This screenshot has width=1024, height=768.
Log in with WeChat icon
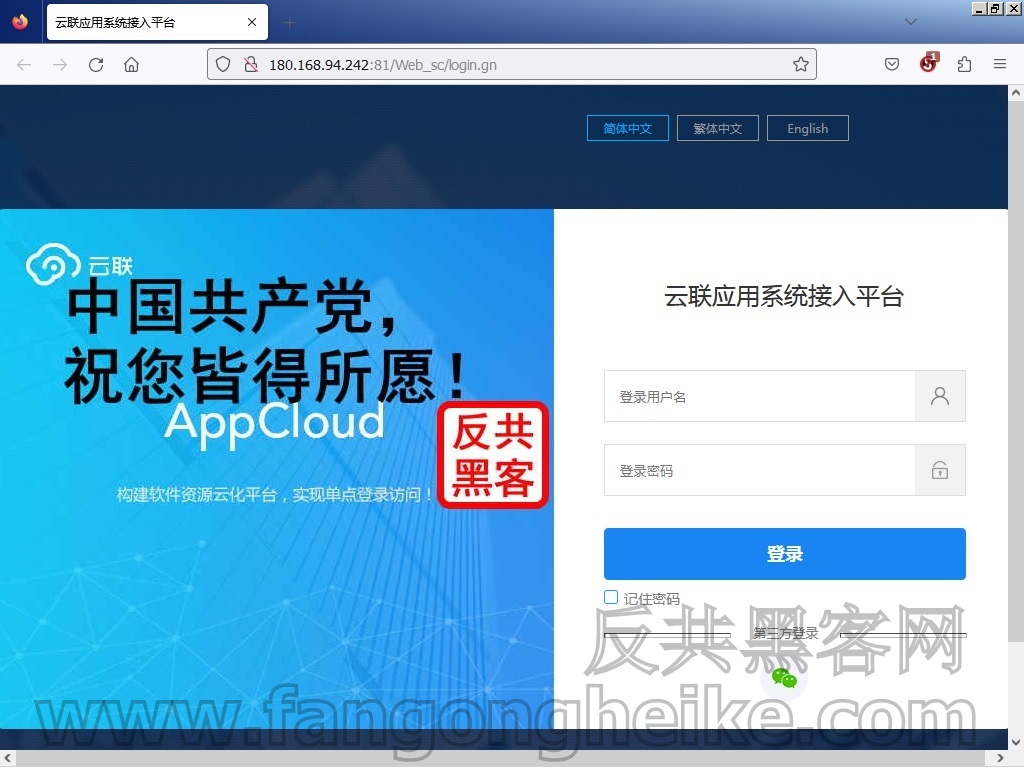(x=784, y=679)
